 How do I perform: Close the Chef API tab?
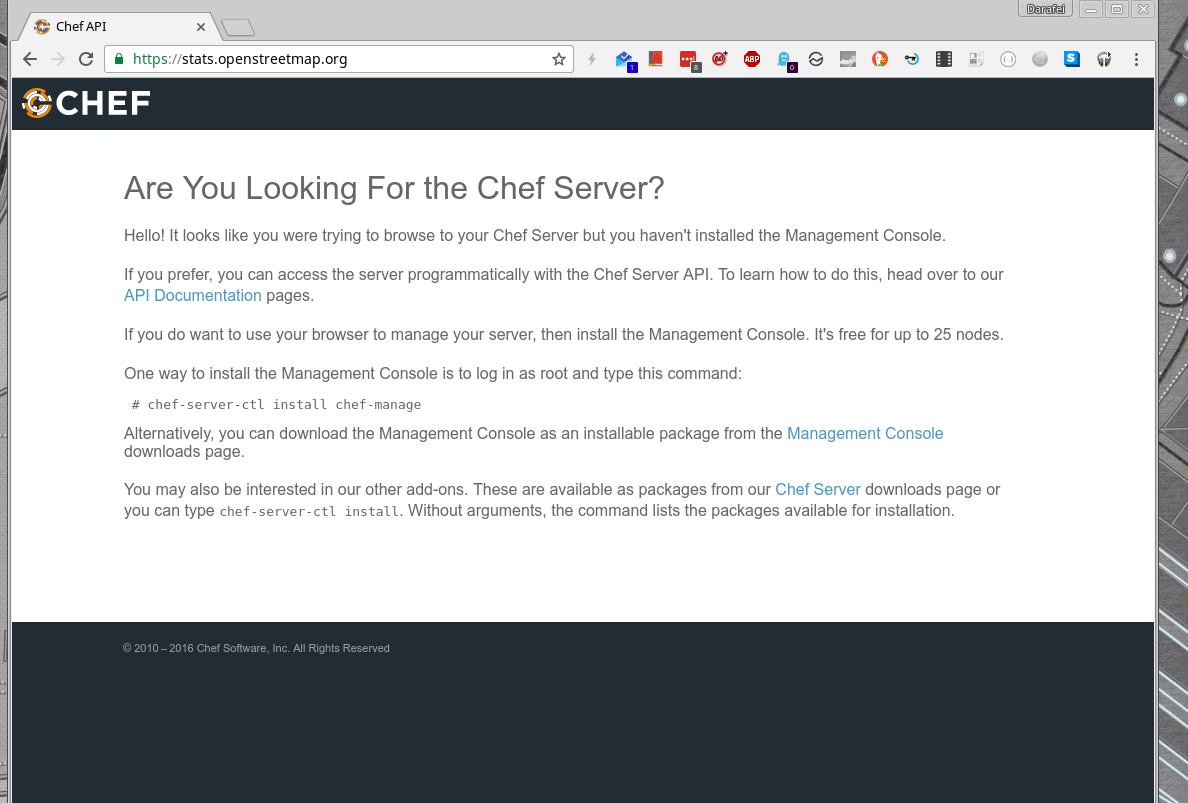click(x=201, y=27)
